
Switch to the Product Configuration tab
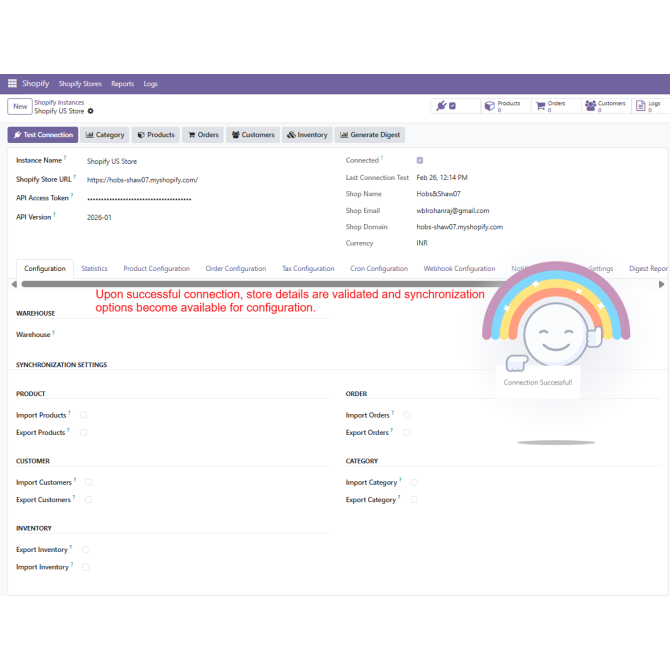156,268
